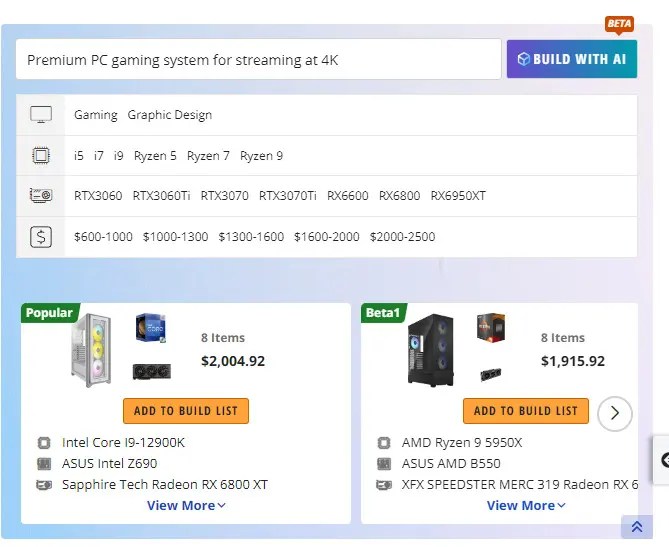Pick the RTX3070Ti graphics tag
The width and height of the screenshot is (669, 547).
[288, 196]
